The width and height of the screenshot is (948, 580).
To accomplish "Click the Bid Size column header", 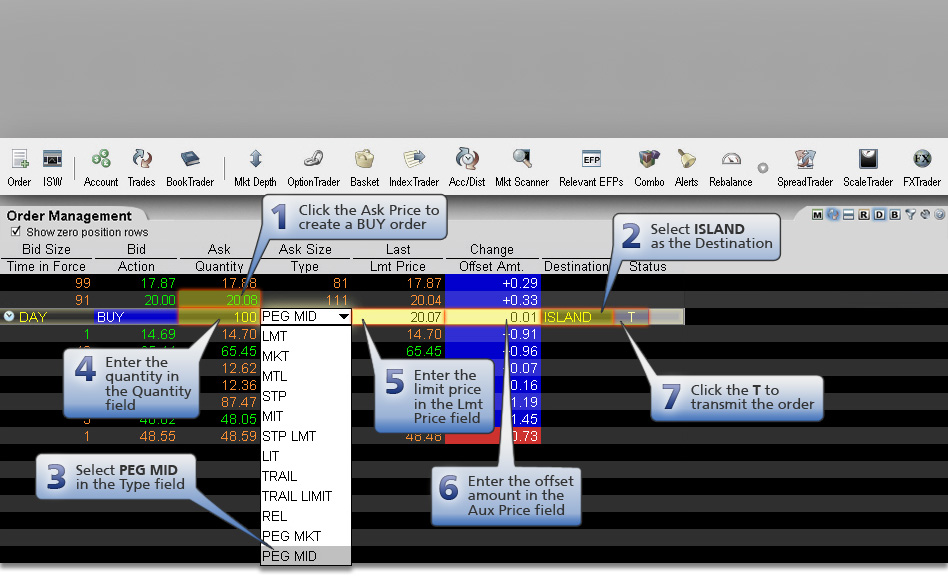I will coord(46,249).
